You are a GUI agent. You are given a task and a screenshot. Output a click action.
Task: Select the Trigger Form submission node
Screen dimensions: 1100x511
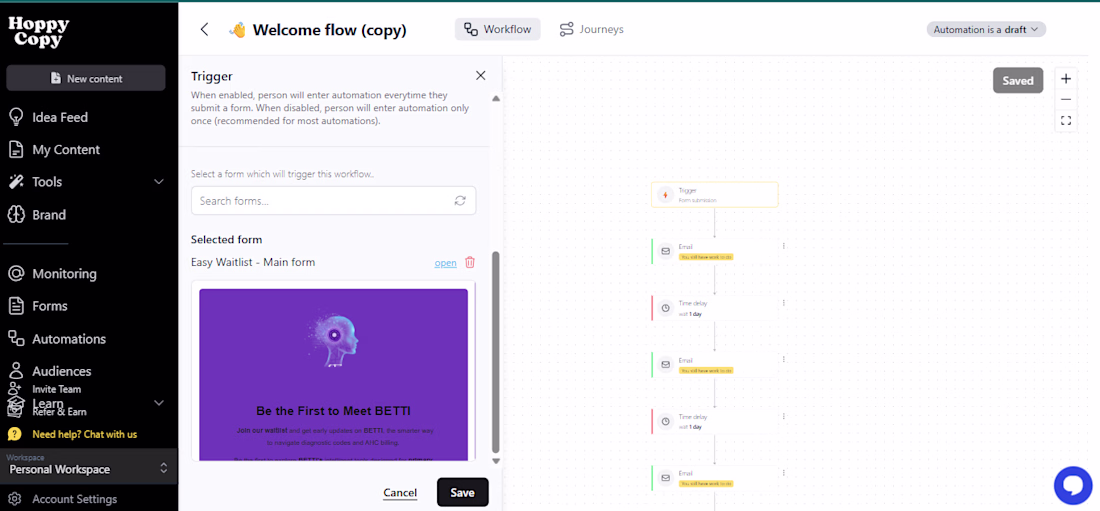(x=715, y=194)
